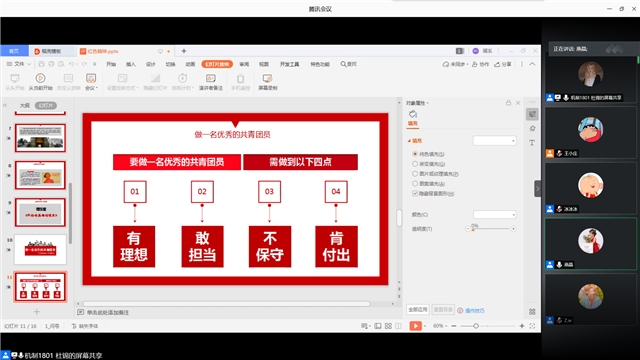Toggle 隐藏背景图形 checkbox

click(x=415, y=193)
